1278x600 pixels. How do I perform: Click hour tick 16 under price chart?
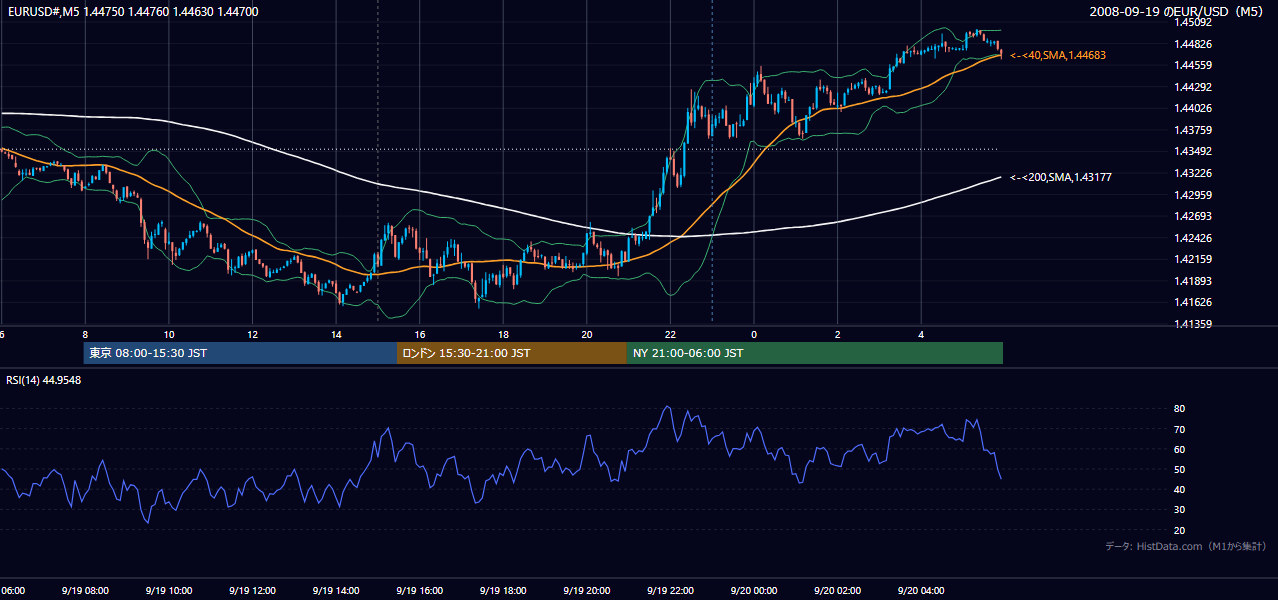tap(420, 335)
